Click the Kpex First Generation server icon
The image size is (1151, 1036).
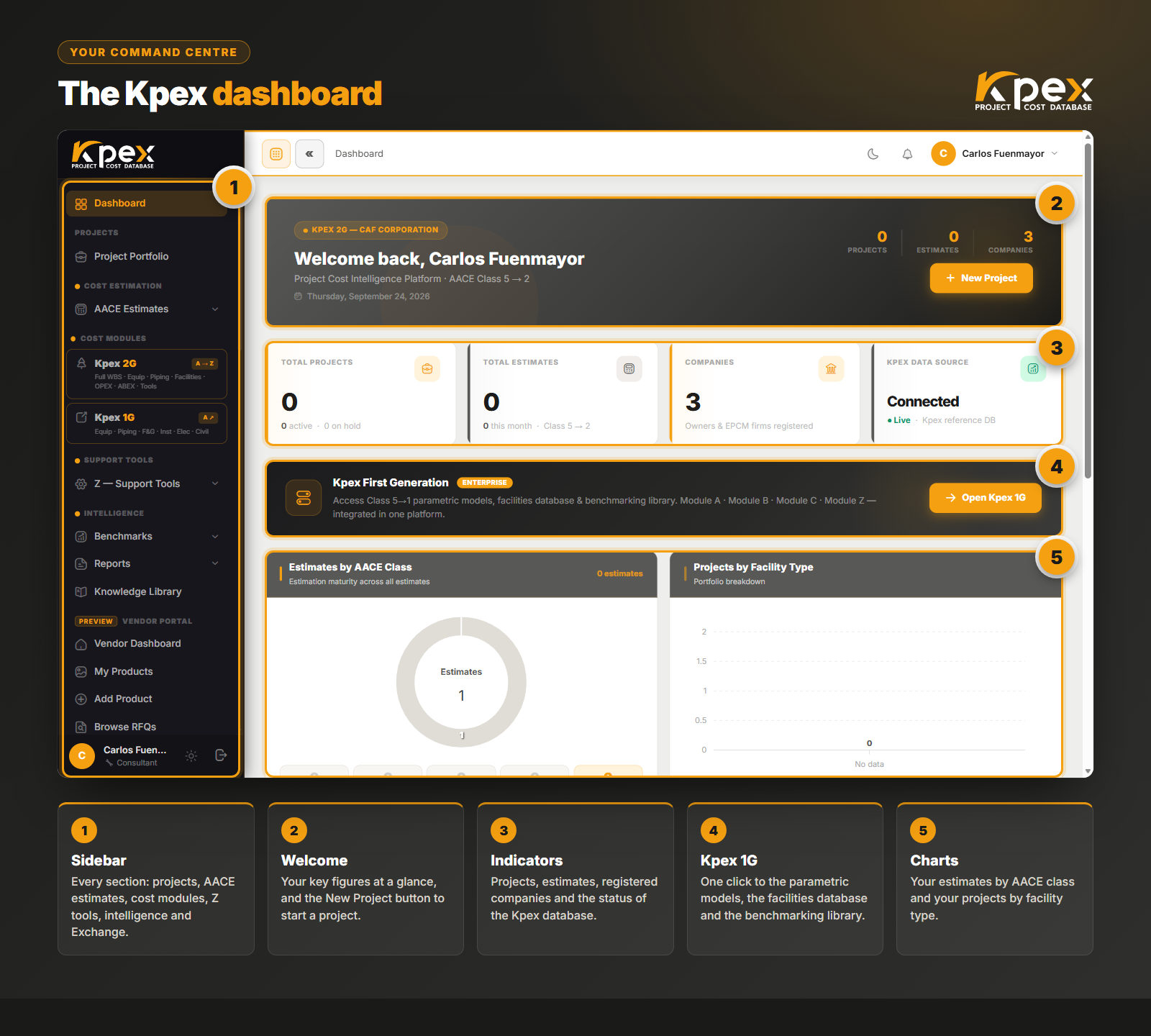tap(304, 498)
